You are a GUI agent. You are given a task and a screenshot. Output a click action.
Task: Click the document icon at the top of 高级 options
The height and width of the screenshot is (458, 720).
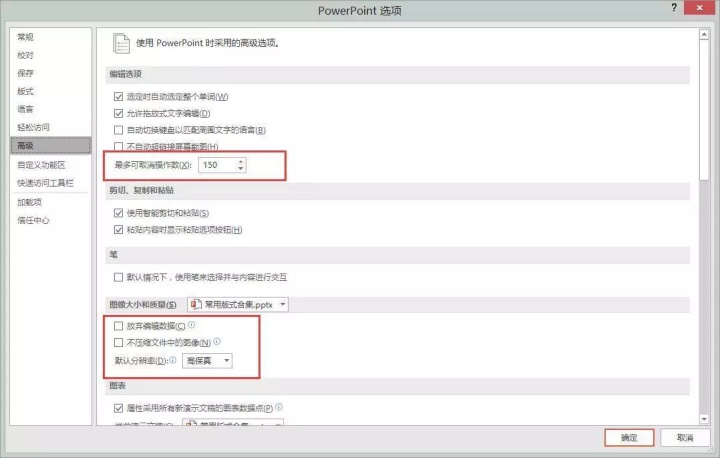click(121, 44)
